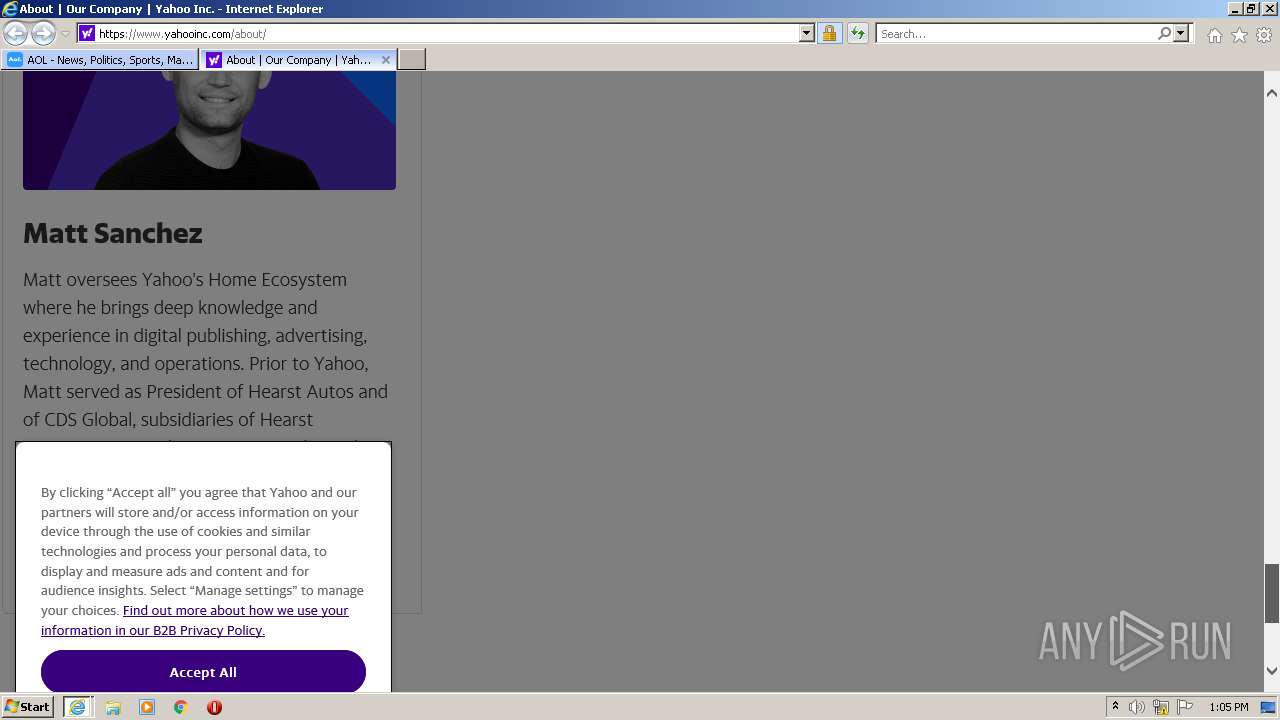Open recent pages dropdown next to Forward

[x=65, y=34]
